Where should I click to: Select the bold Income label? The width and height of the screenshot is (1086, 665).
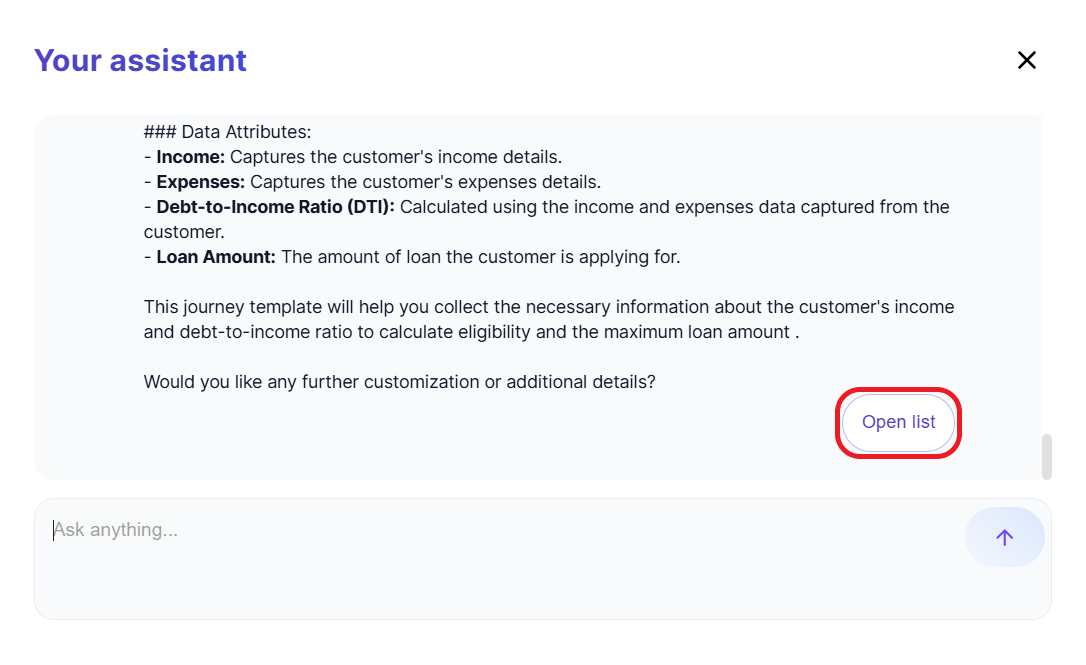[x=190, y=157]
